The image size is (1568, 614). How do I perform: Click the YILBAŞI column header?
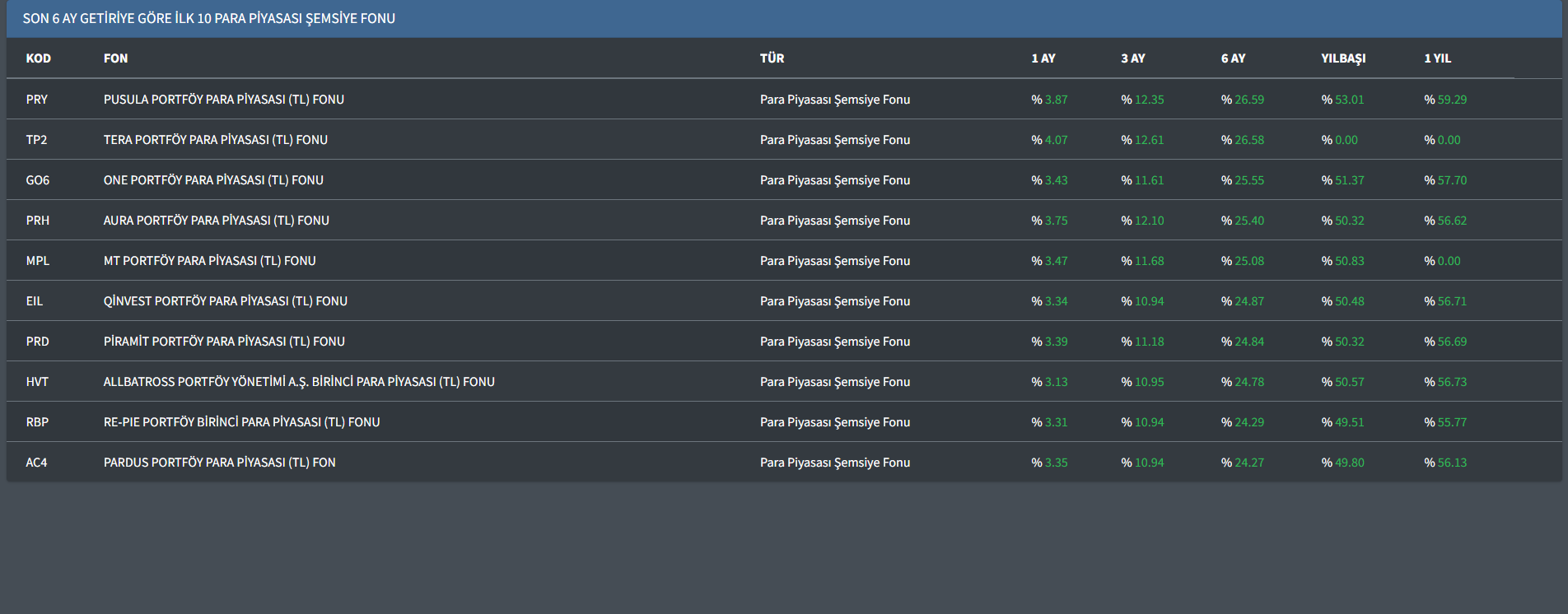tap(1342, 58)
